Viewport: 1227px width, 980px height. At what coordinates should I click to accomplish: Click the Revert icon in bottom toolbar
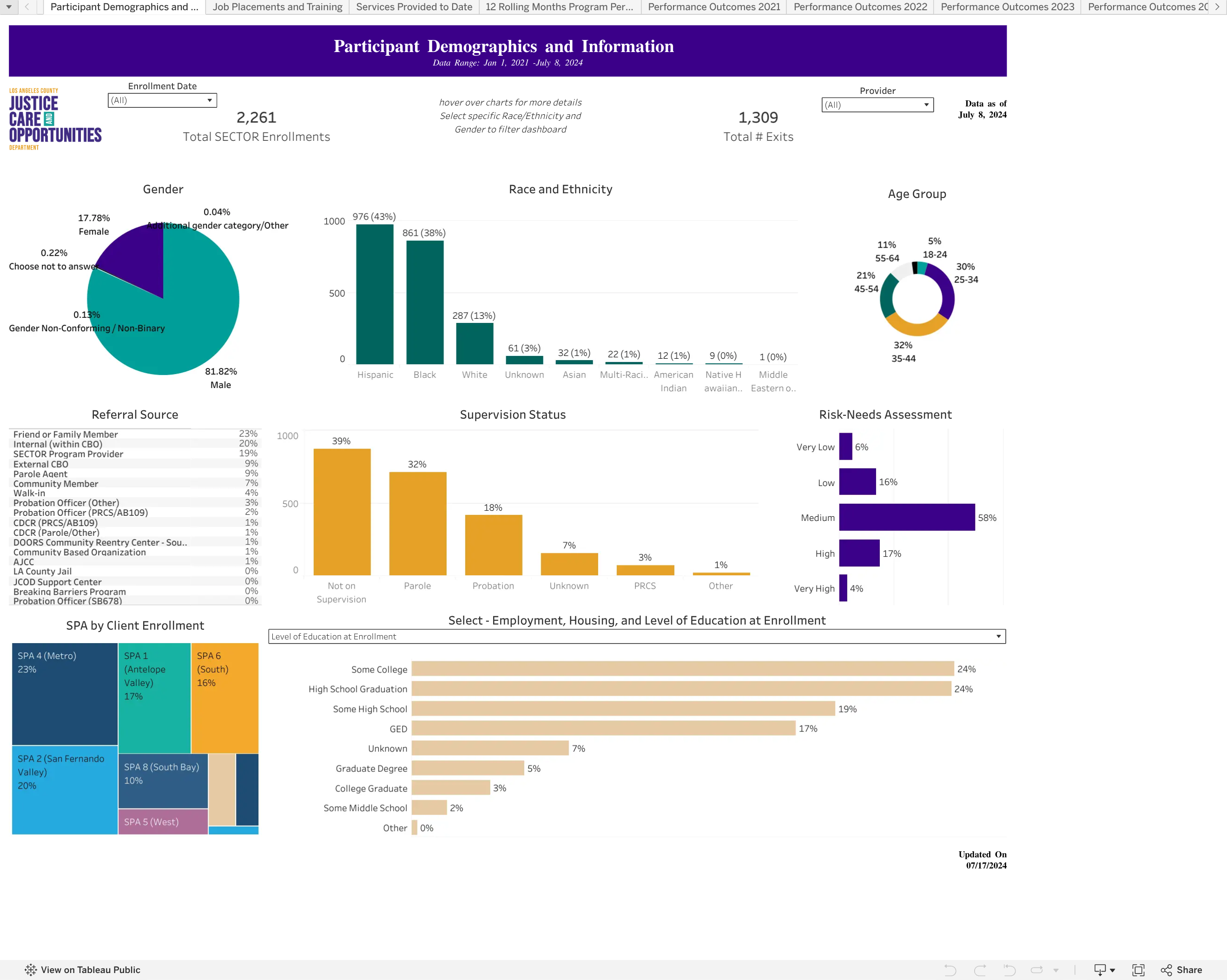click(x=1009, y=970)
